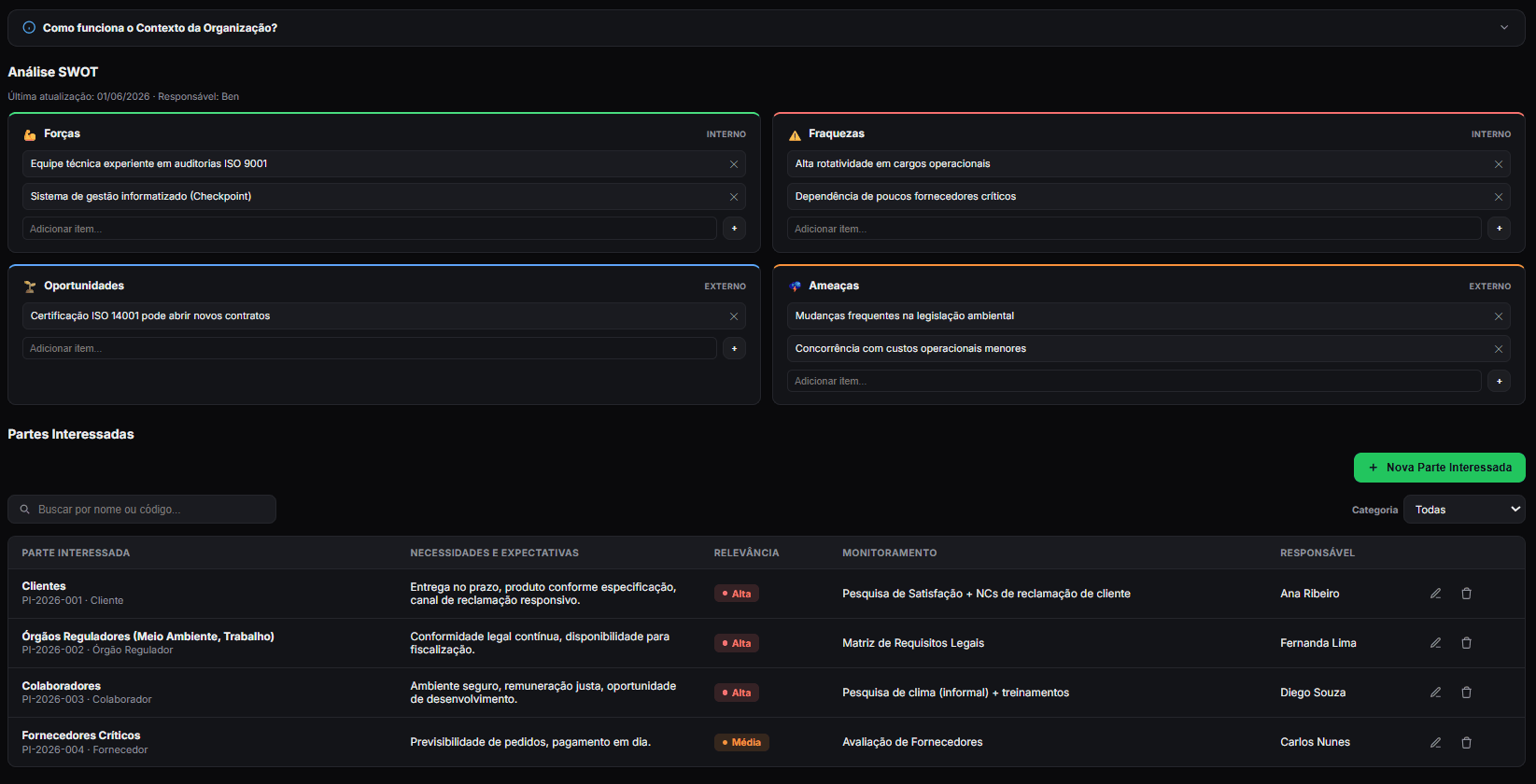Expand the 'Como funciona o Contexto' section chevron
The image size is (1536, 784).
[x=1504, y=28]
